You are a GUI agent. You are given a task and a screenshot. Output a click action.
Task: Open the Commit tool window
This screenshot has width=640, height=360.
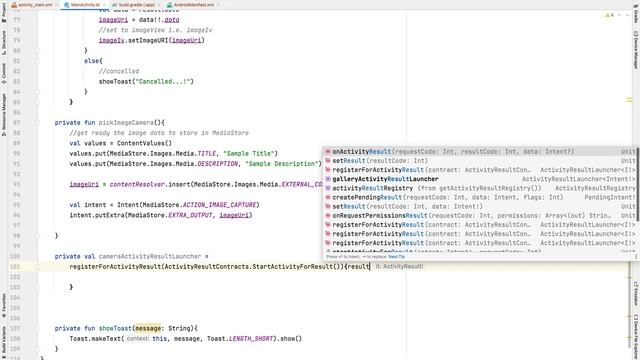4,73
